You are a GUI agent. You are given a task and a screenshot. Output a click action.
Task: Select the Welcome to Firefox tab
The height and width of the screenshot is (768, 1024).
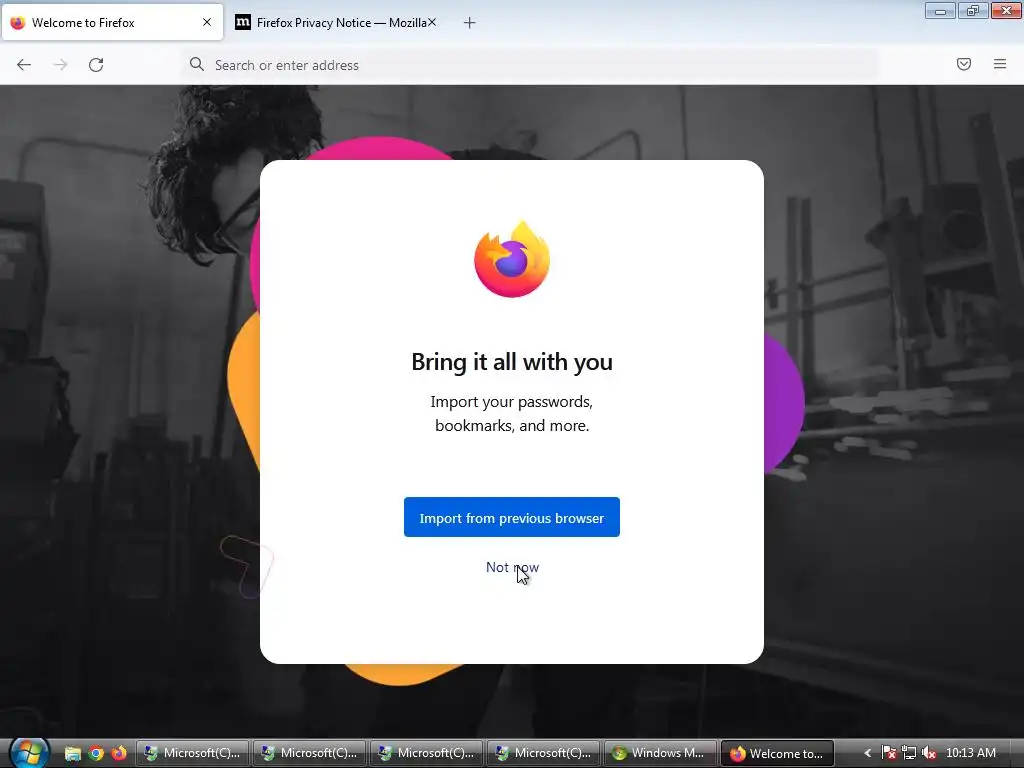[x=112, y=23]
